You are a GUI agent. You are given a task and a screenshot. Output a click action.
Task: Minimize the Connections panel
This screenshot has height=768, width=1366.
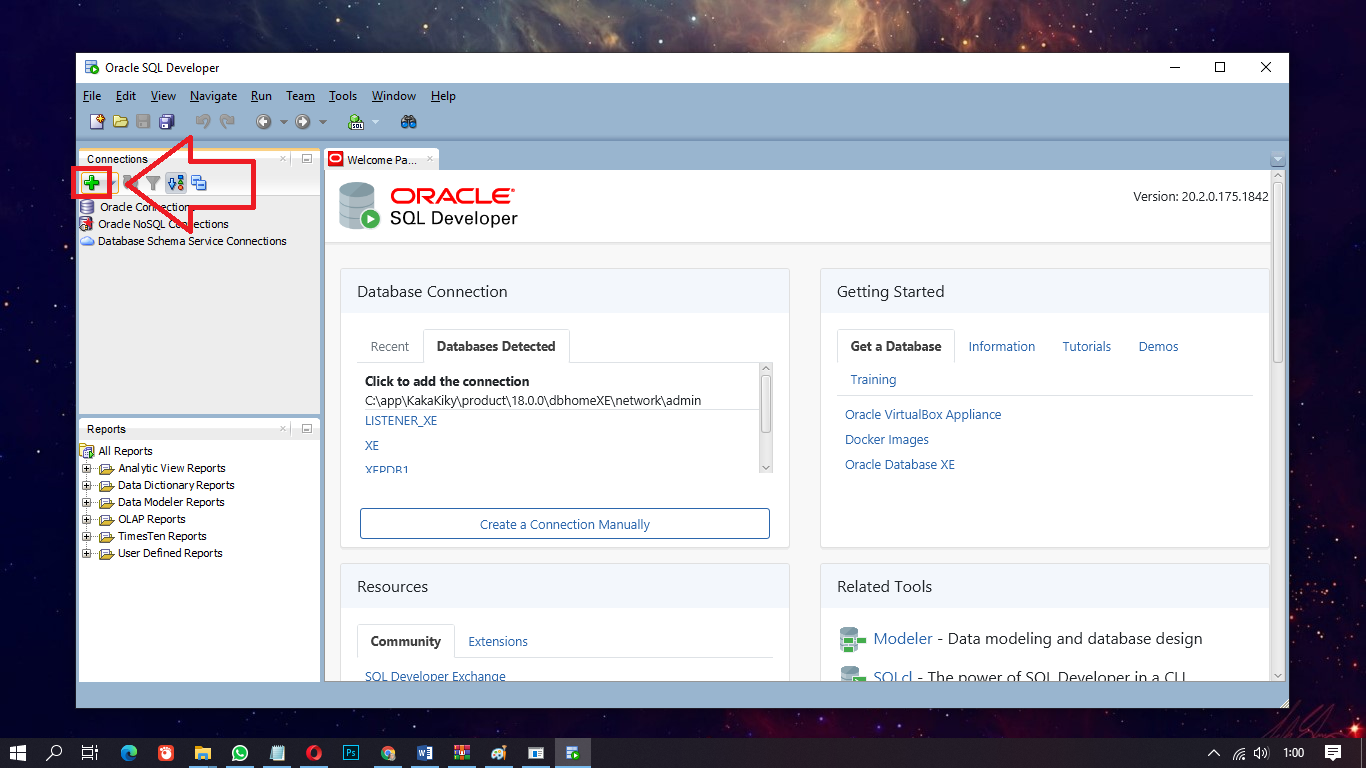[307, 159]
